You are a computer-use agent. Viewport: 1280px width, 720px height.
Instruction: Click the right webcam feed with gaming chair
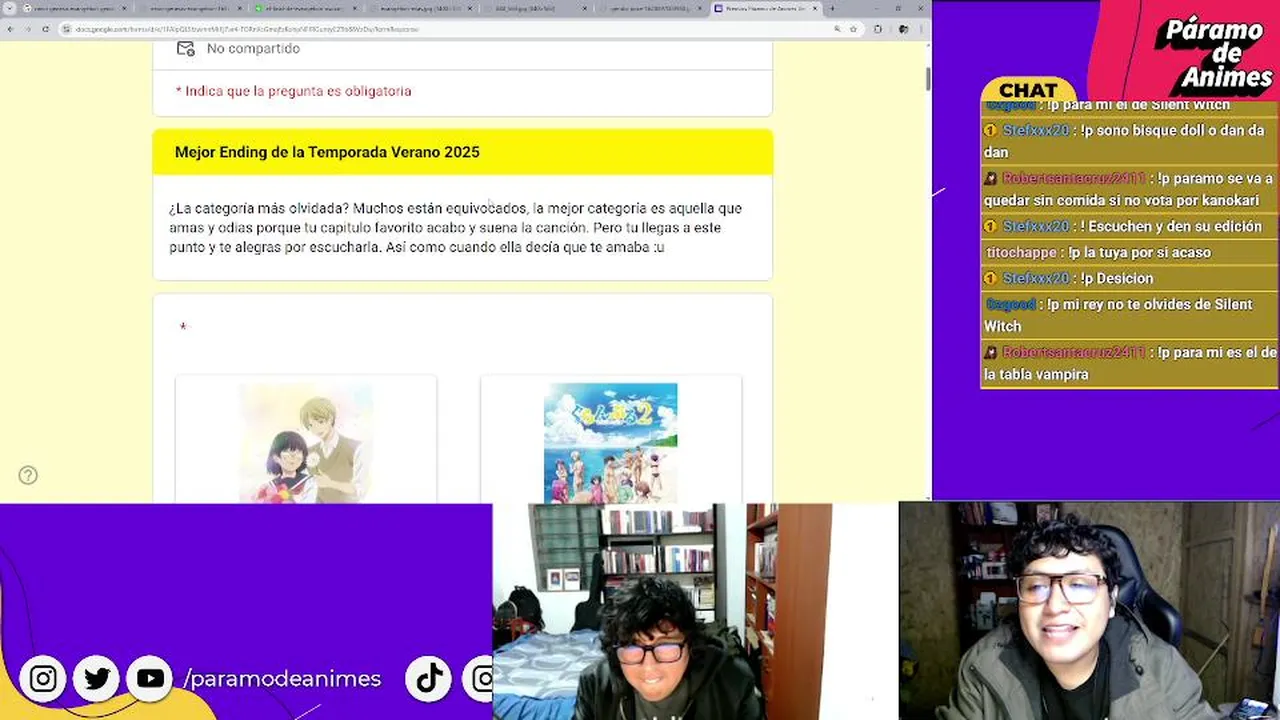coord(1089,611)
